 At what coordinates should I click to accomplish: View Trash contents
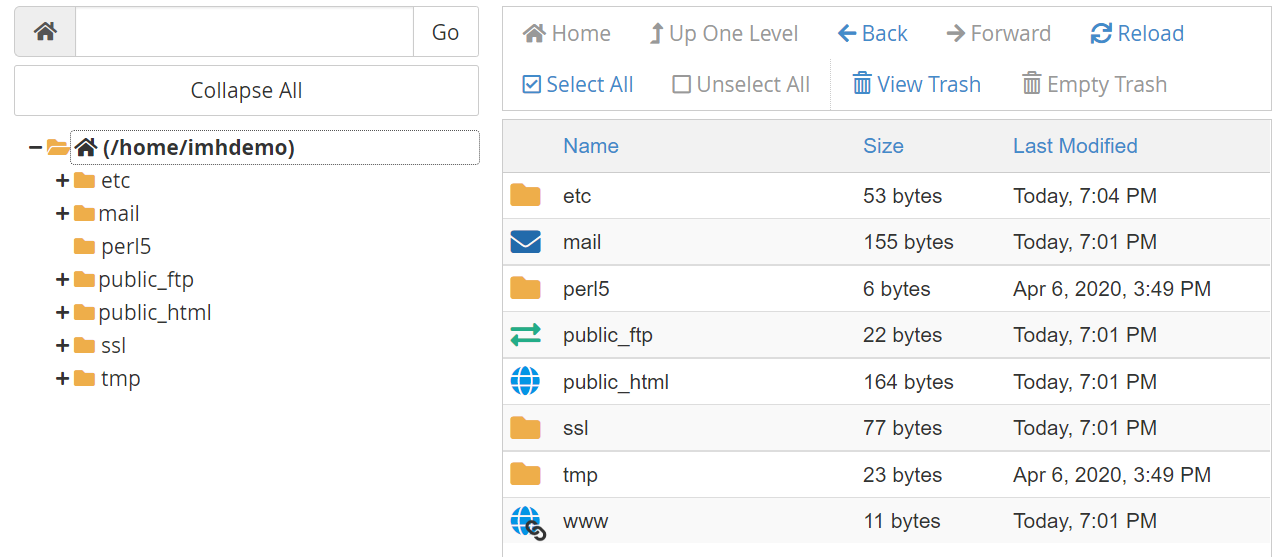[x=916, y=84]
